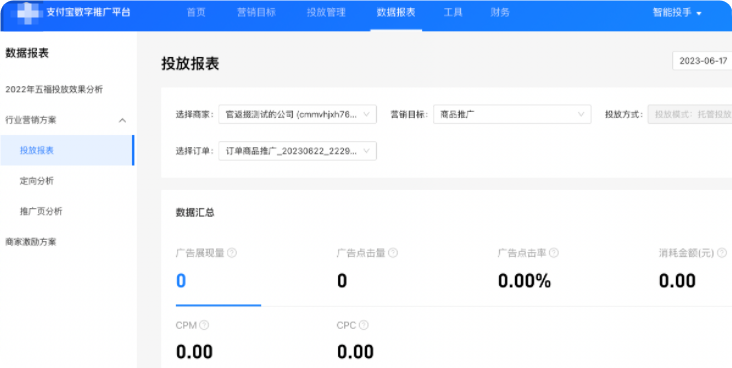Open help icon next to 消耗金额(元)
Screen dimensions: 732x368
pos(722,253)
